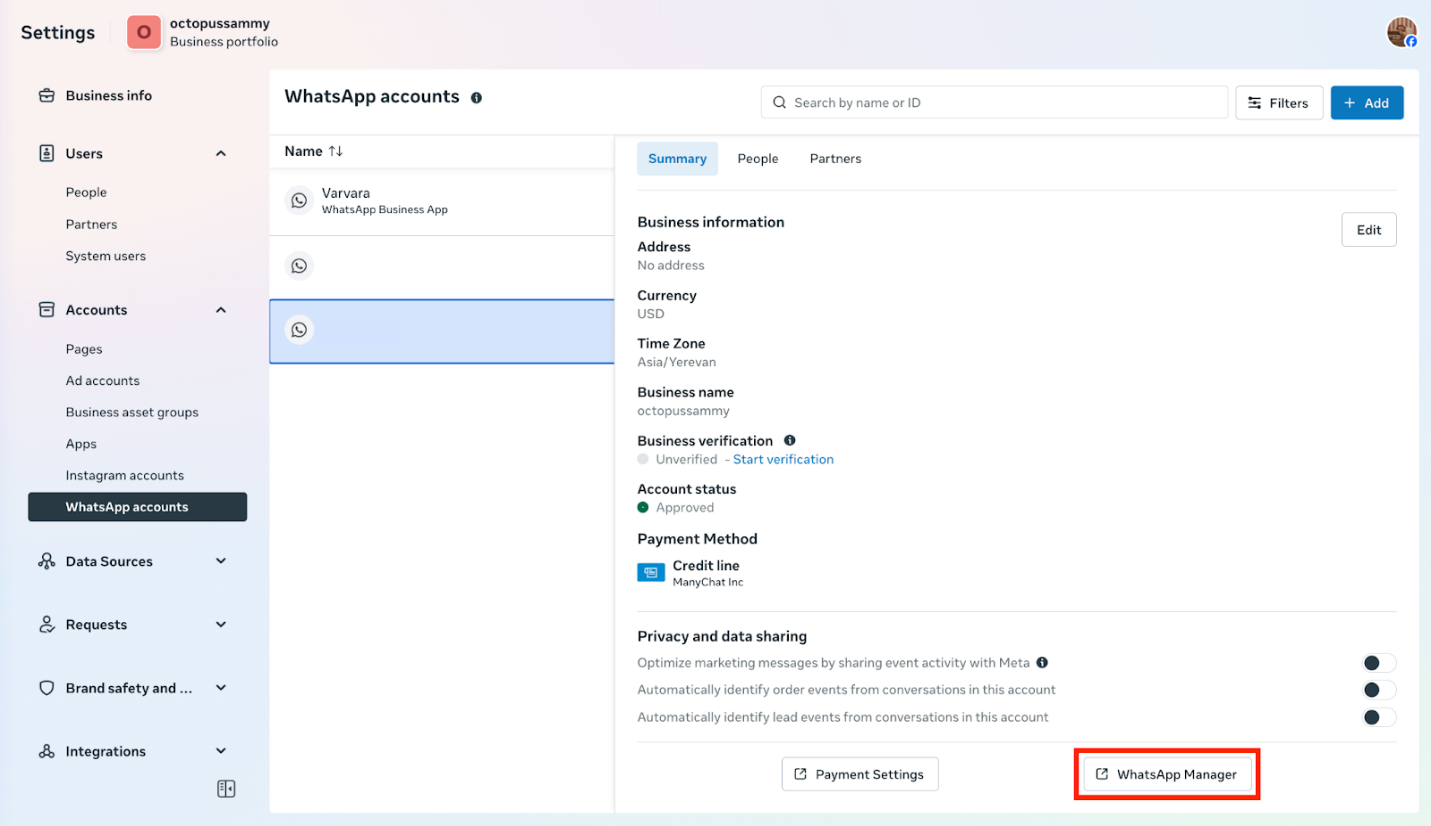Toggle marketing message optimization with Meta
This screenshot has height=826, width=1431.
[1377, 662]
